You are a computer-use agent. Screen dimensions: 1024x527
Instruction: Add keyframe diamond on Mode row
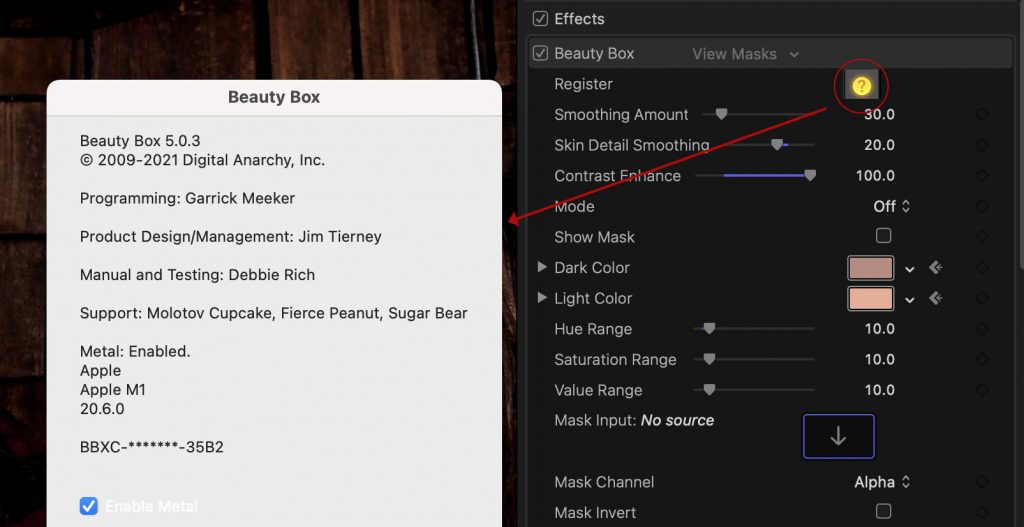(982, 206)
